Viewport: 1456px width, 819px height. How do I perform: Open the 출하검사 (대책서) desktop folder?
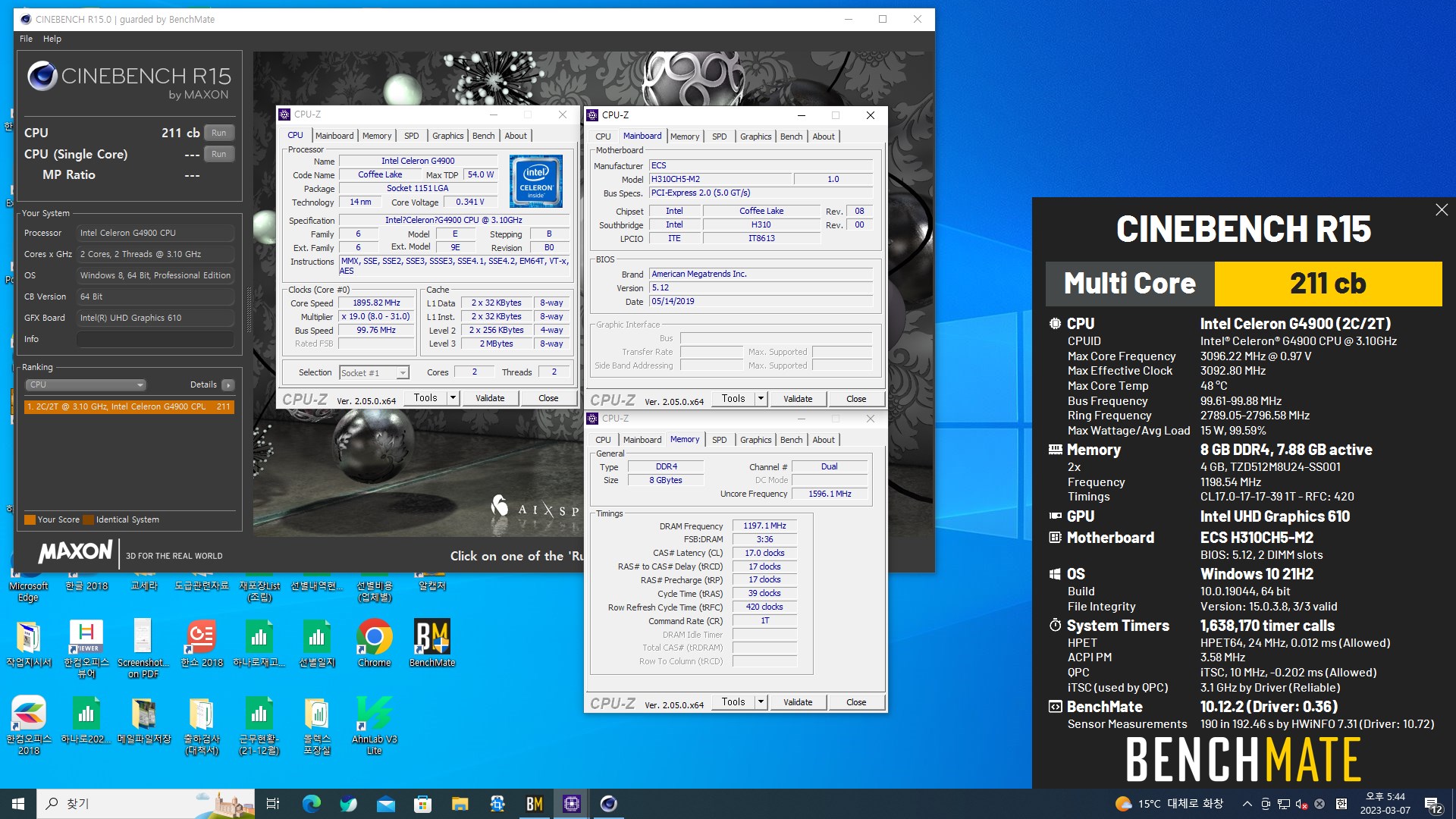202,725
